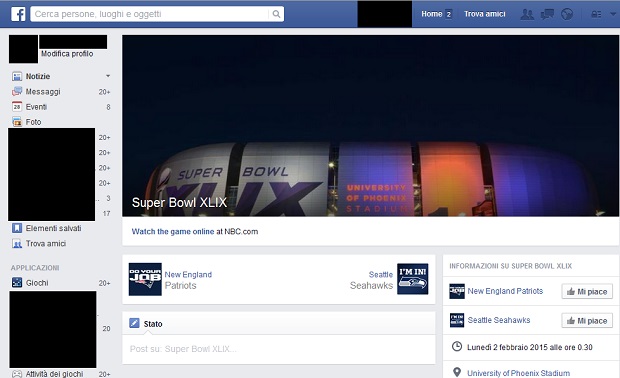Viewport: 620px width, 378px height.
Task: Open Giochi in applications list
Action: pos(37,283)
